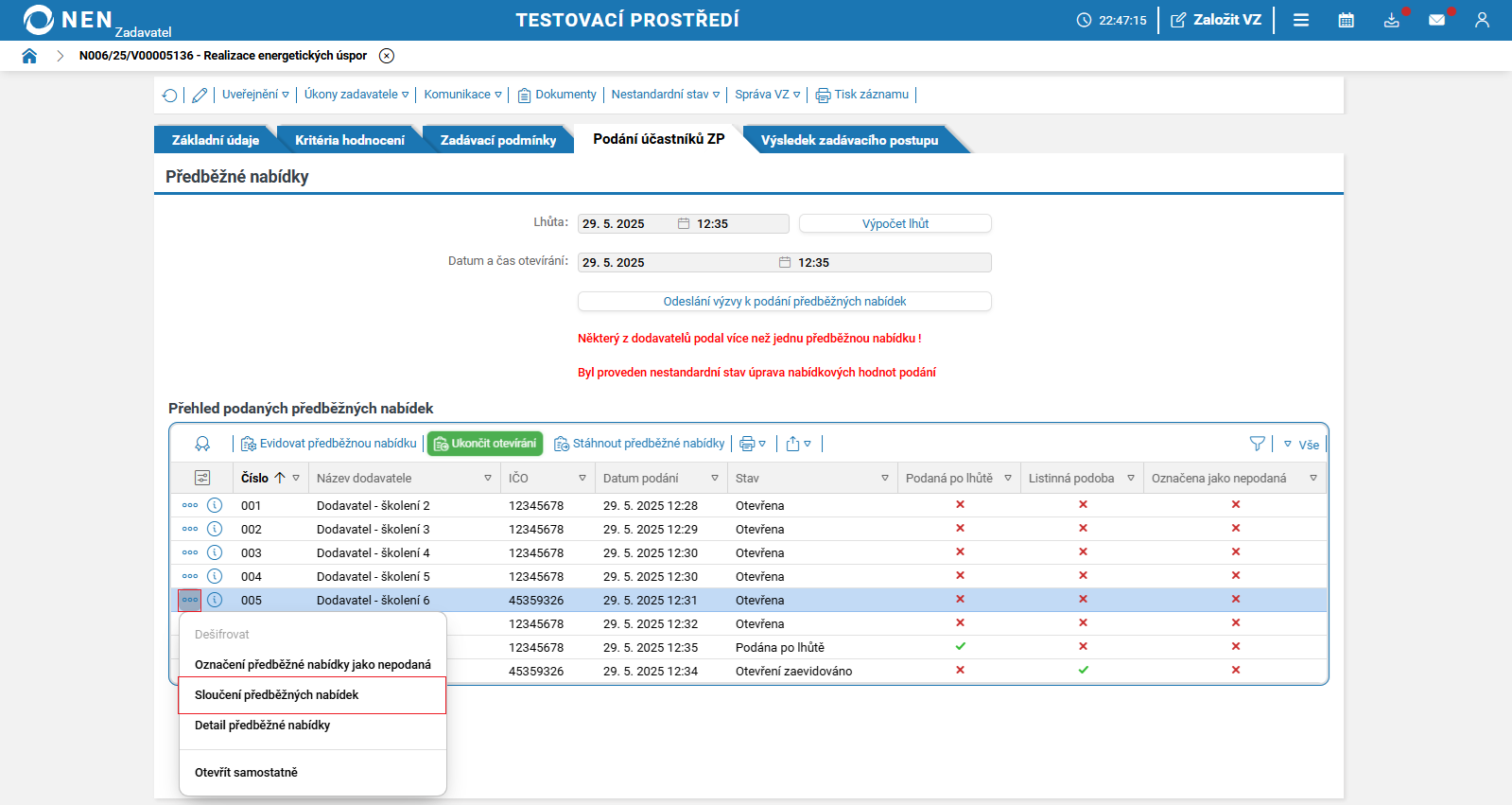The height and width of the screenshot is (805, 1512).
Task: Click Ukončit otevírání green button
Action: 485,444
